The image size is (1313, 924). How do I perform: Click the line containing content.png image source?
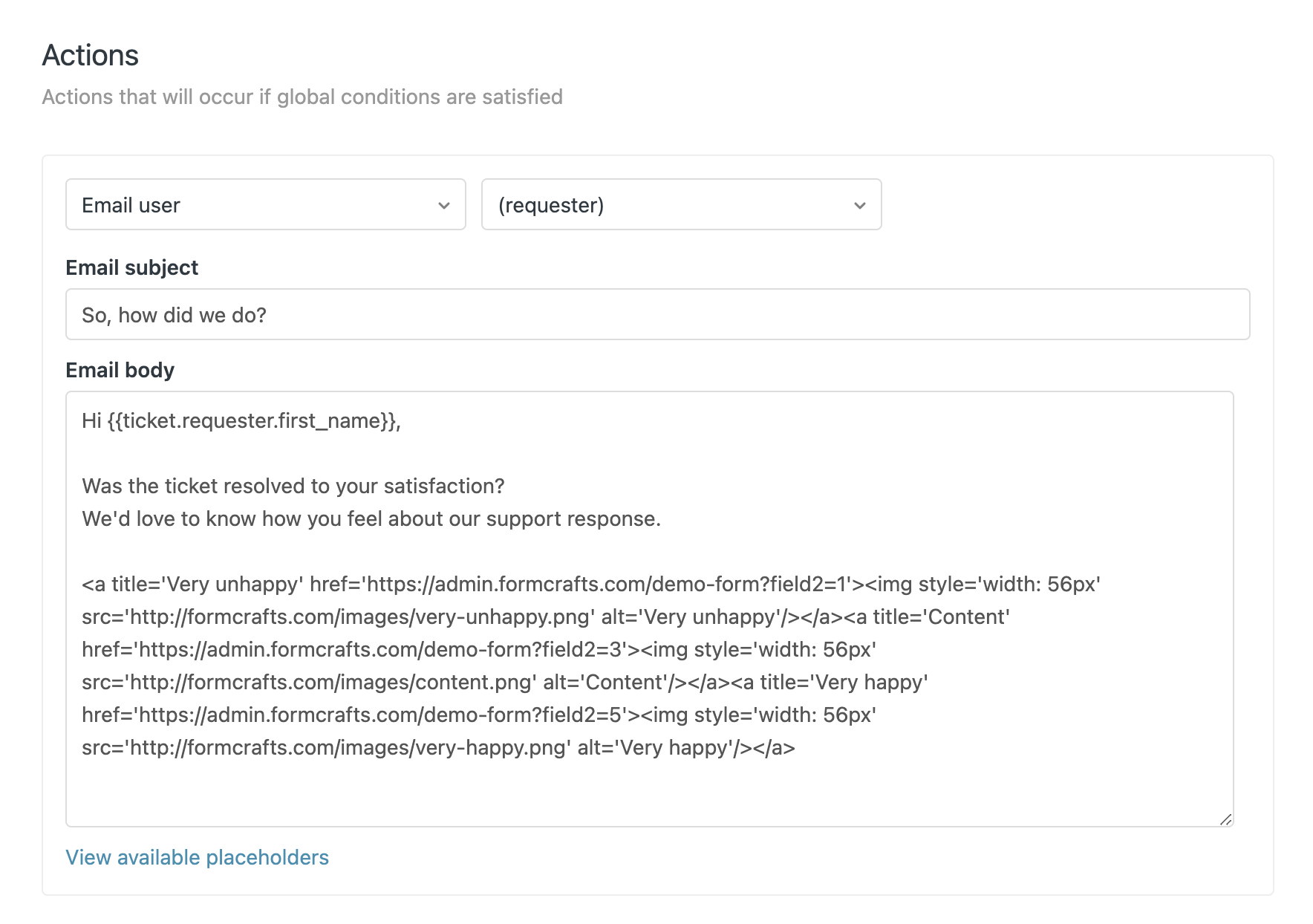click(x=505, y=682)
